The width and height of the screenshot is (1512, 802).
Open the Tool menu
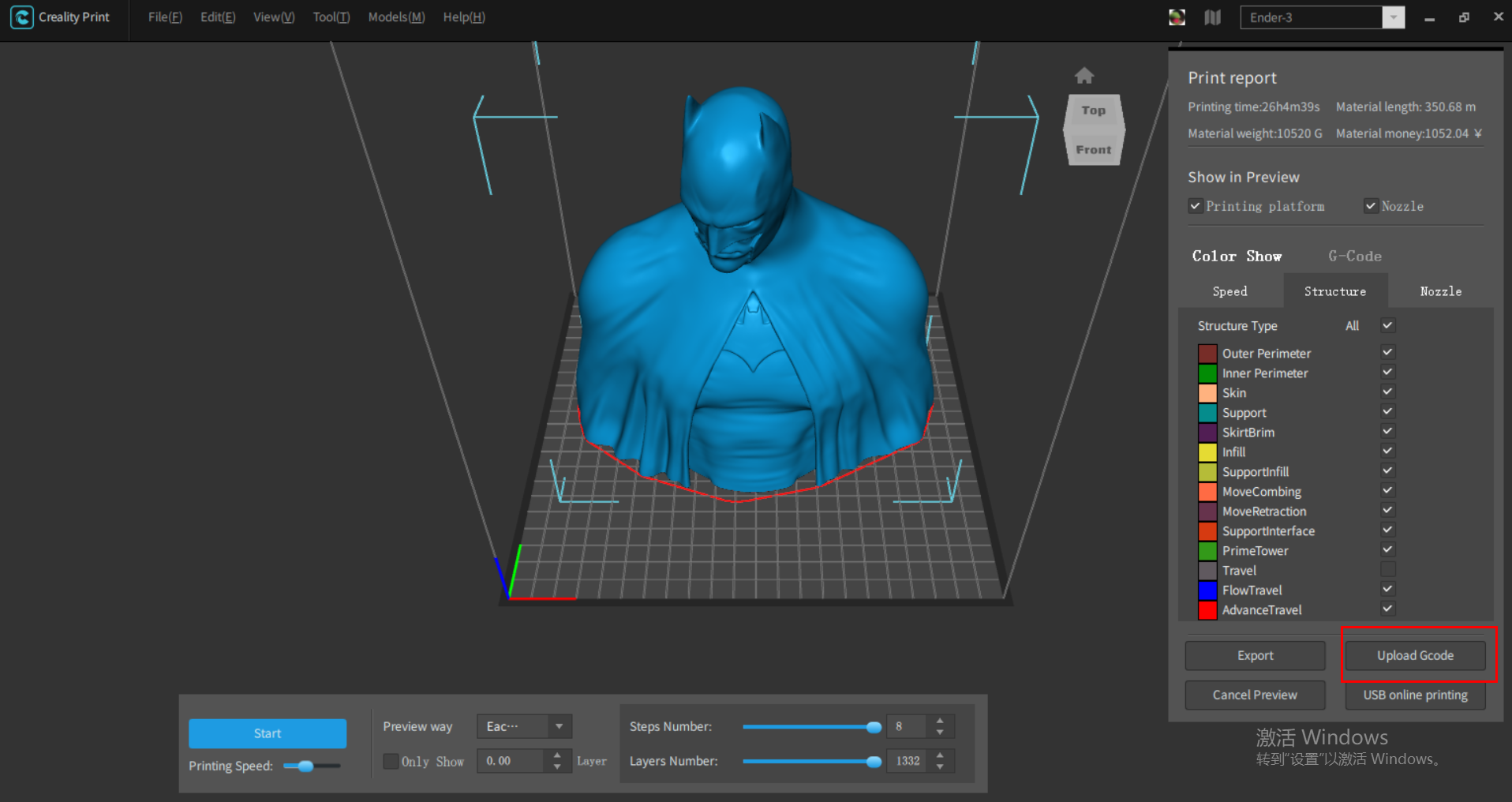331,17
